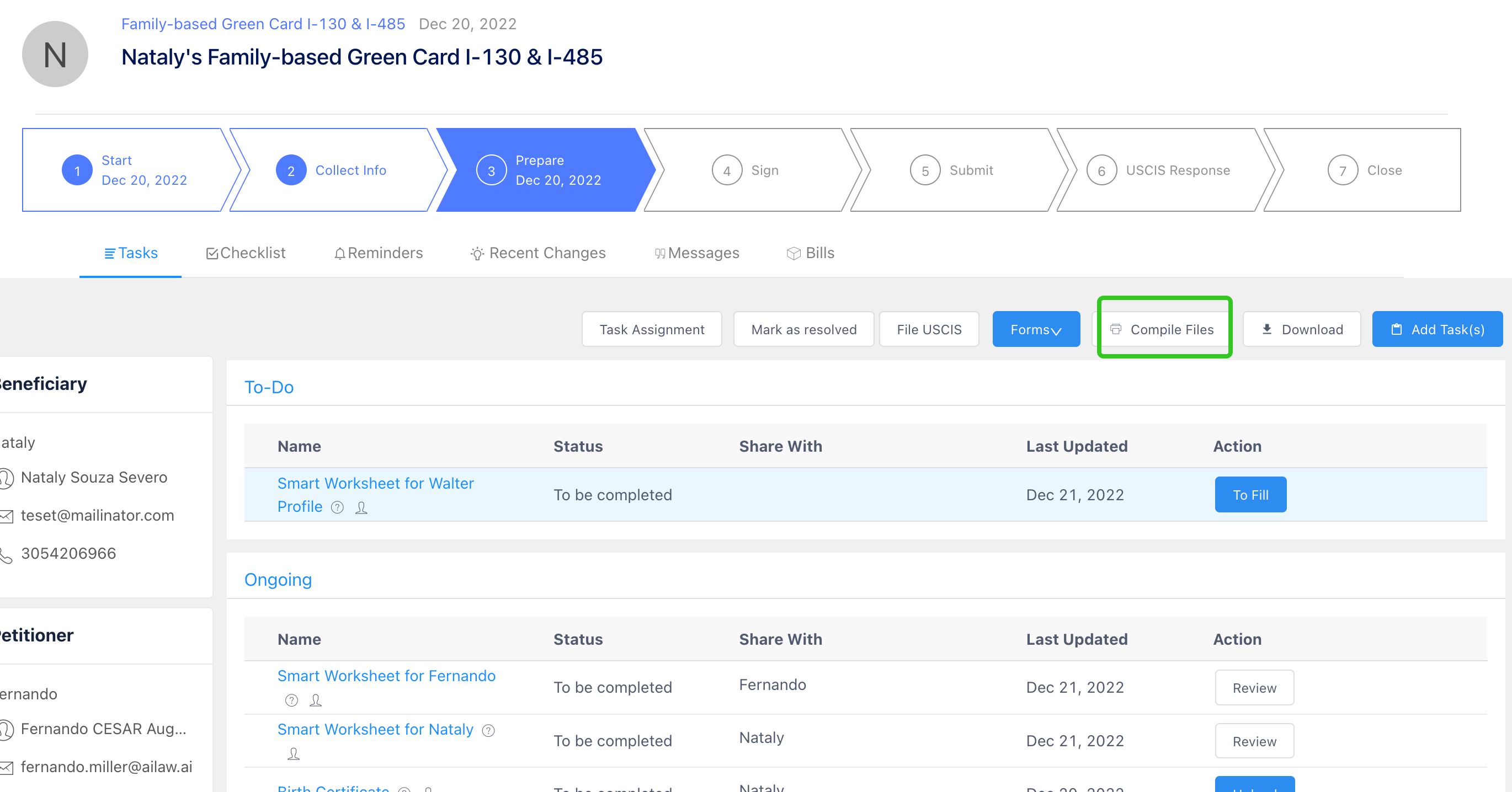Open the Recent Changes tab
Viewport: 1512px width, 792px height.
[x=537, y=253]
